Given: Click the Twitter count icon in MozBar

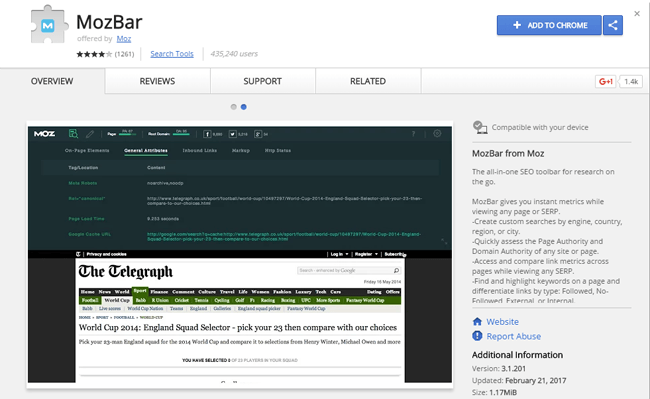Looking at the screenshot, I should tap(233, 134).
